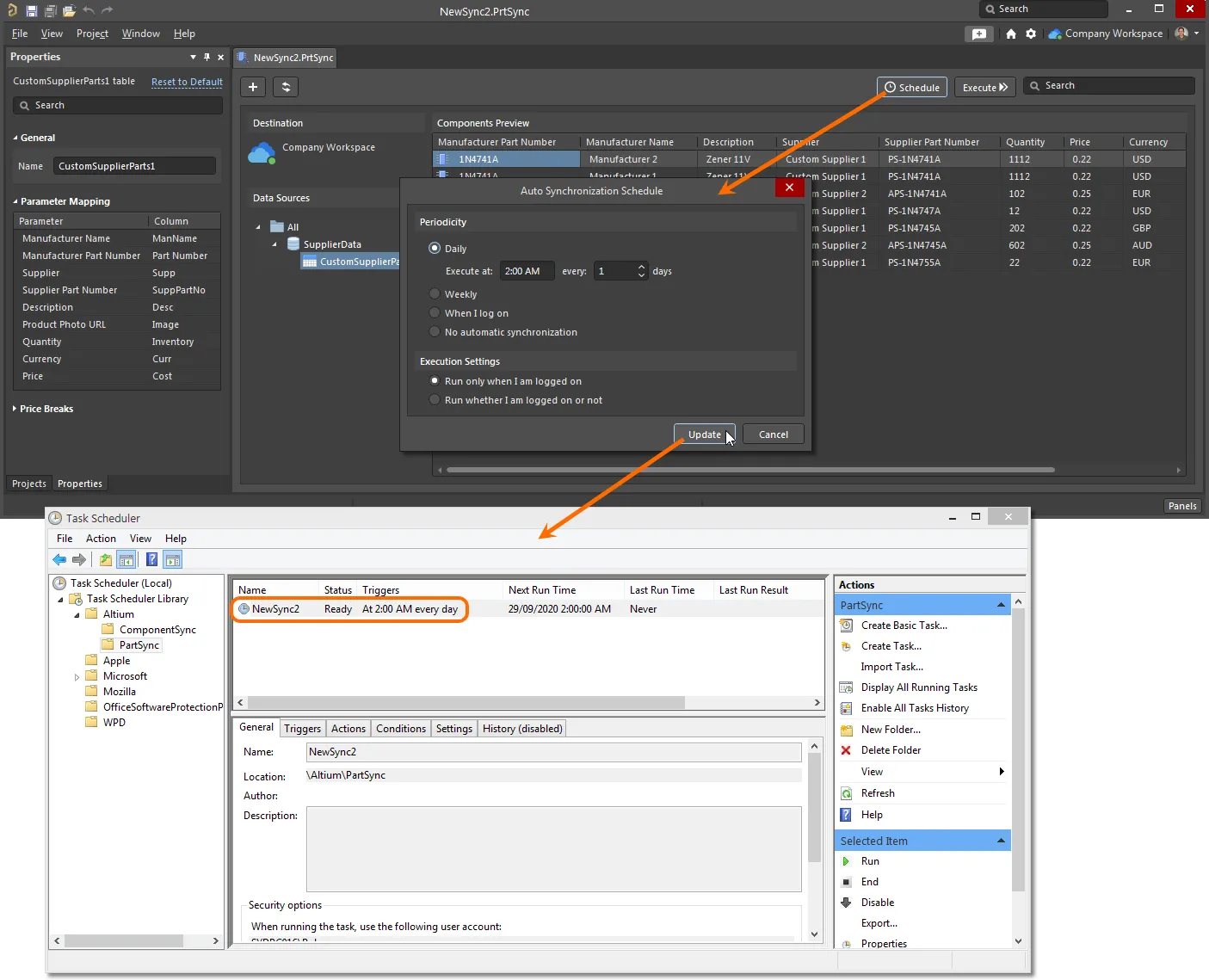Click the Update button in the dialog
1209x980 pixels.
704,435
